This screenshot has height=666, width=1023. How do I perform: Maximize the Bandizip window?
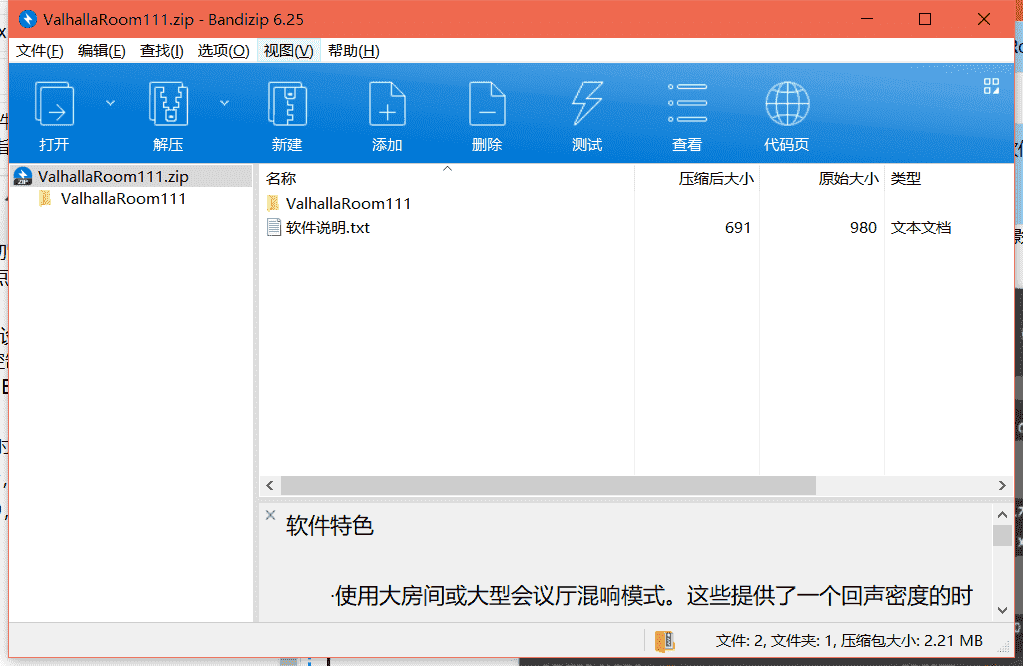click(924, 19)
